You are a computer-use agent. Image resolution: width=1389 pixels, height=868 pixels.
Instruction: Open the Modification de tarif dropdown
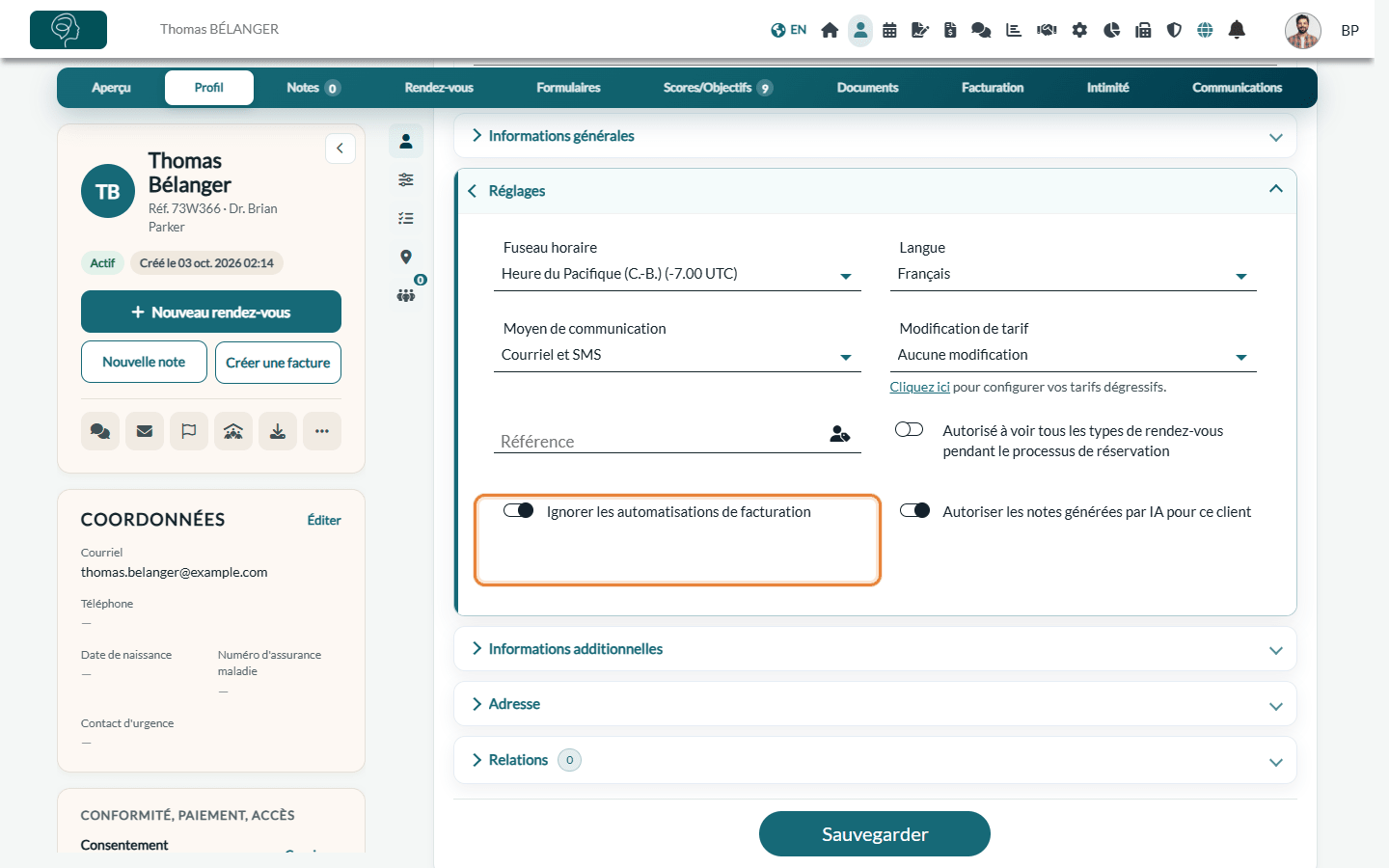click(1073, 355)
